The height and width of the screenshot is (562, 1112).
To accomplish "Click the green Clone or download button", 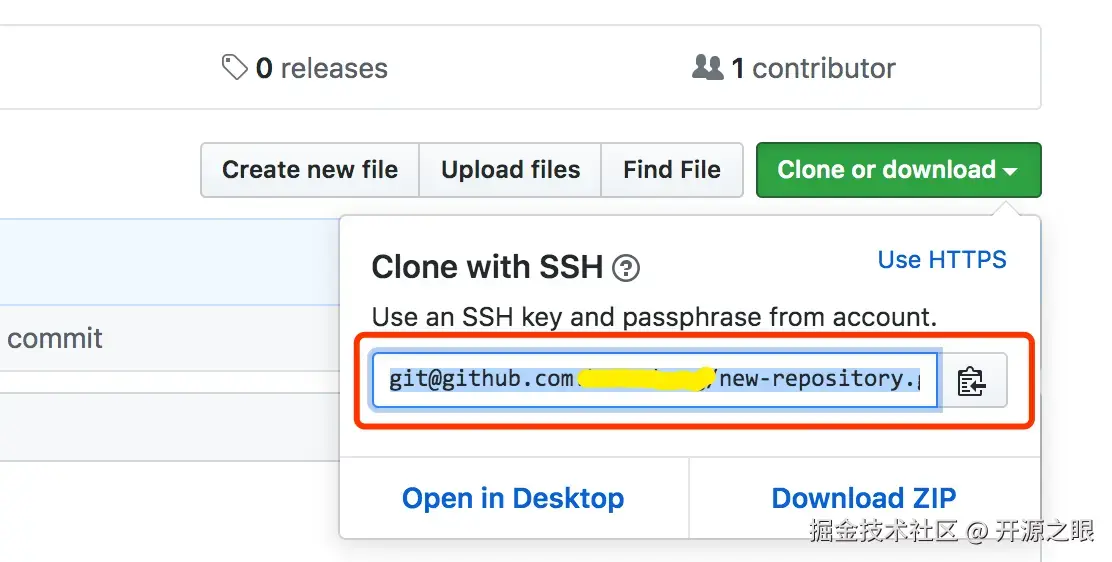I will (x=886, y=170).
